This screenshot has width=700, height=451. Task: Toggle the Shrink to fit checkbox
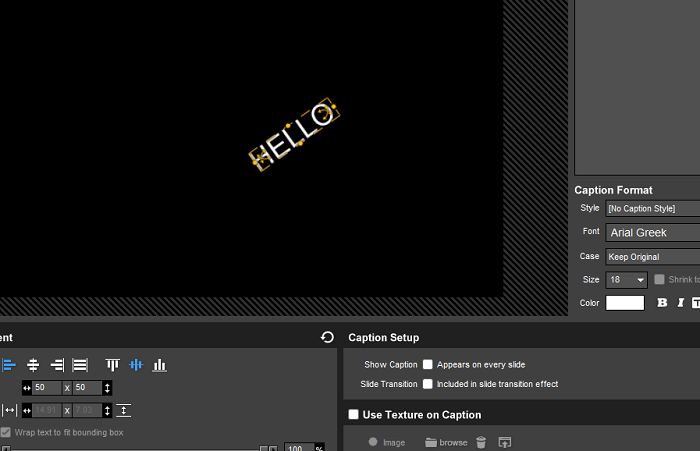pyautogui.click(x=659, y=279)
